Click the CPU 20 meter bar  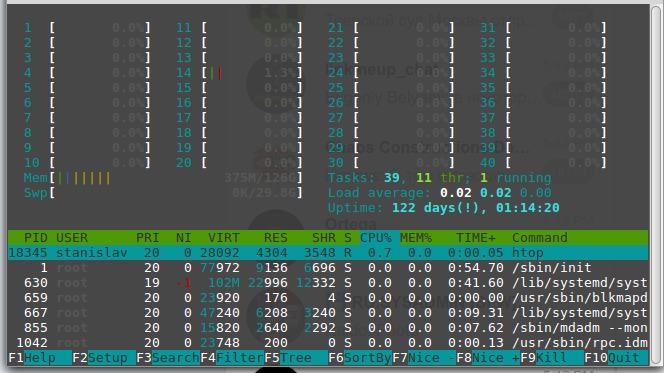coord(239,163)
